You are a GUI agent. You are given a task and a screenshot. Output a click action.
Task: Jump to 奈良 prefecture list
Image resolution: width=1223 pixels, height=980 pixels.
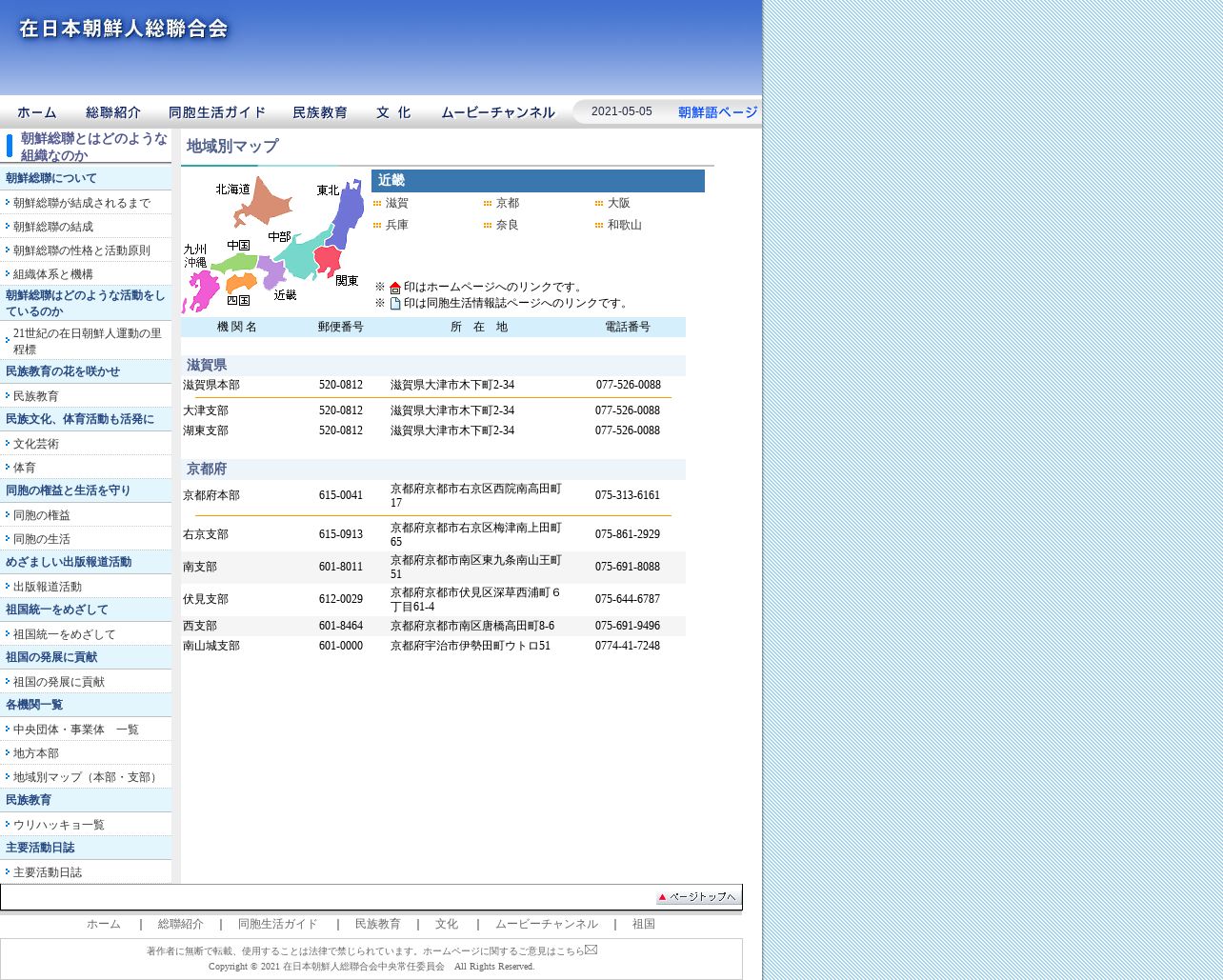[x=508, y=225]
